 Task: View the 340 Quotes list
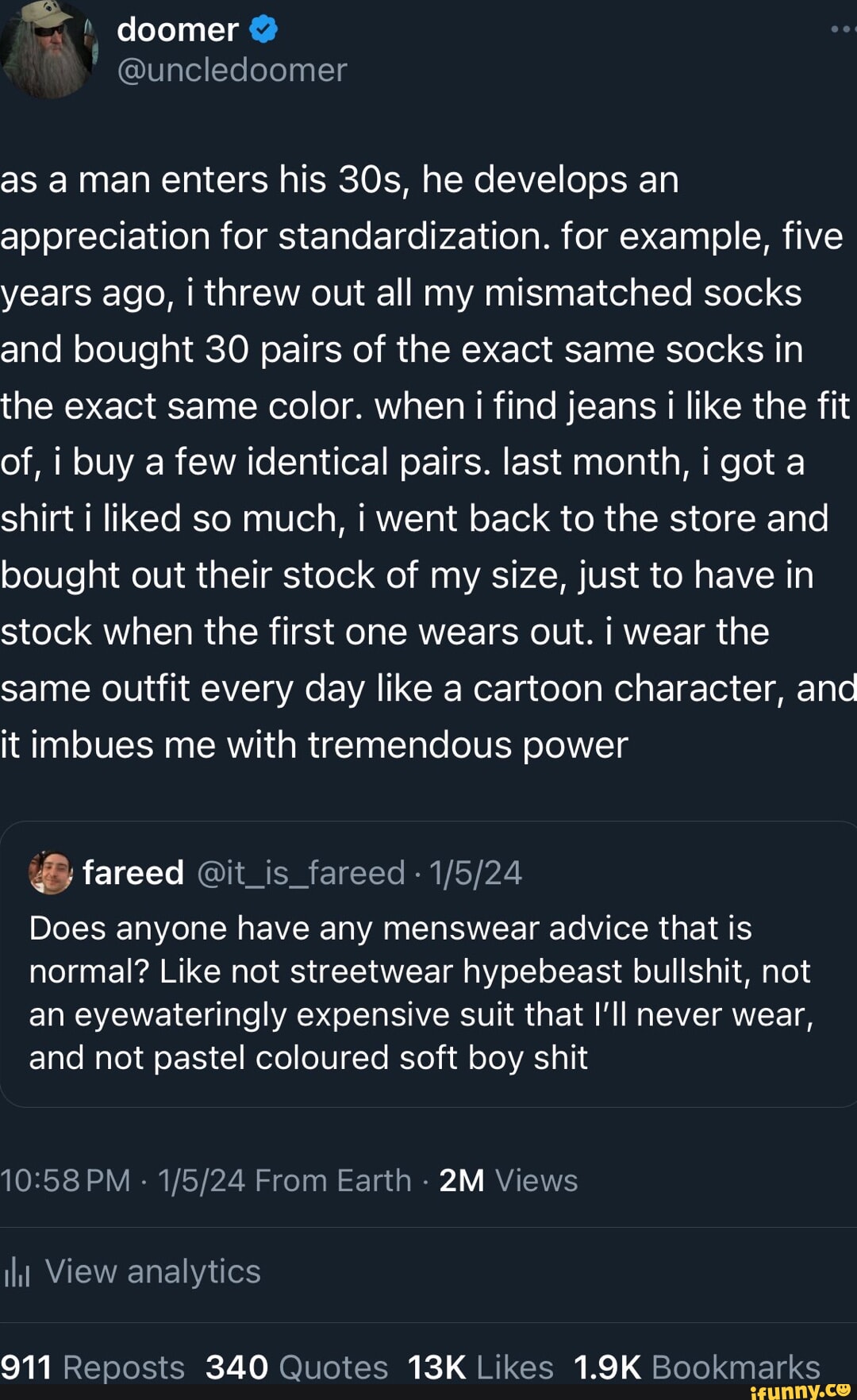296,1367
